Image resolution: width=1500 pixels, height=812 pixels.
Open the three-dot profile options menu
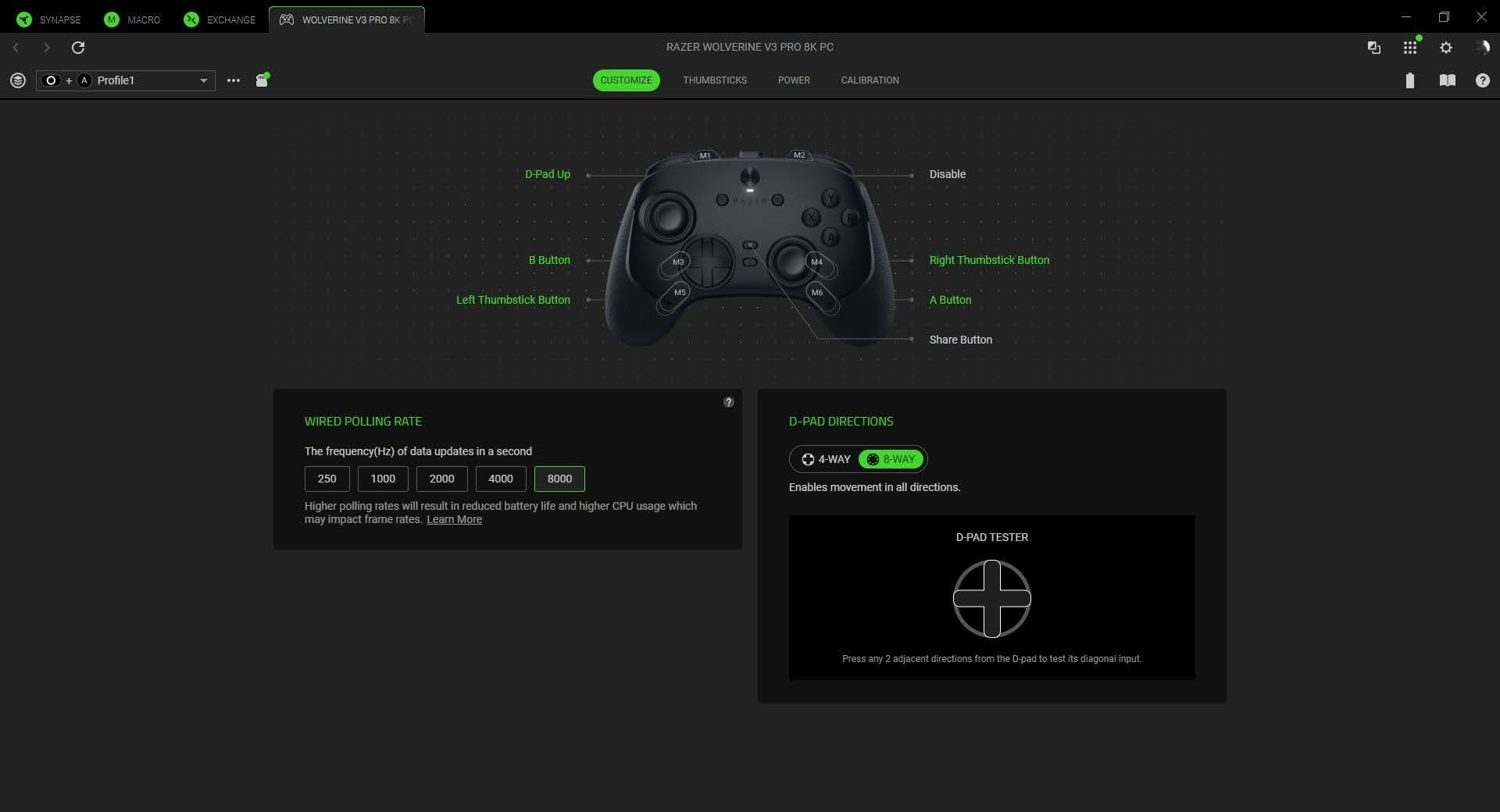point(234,80)
